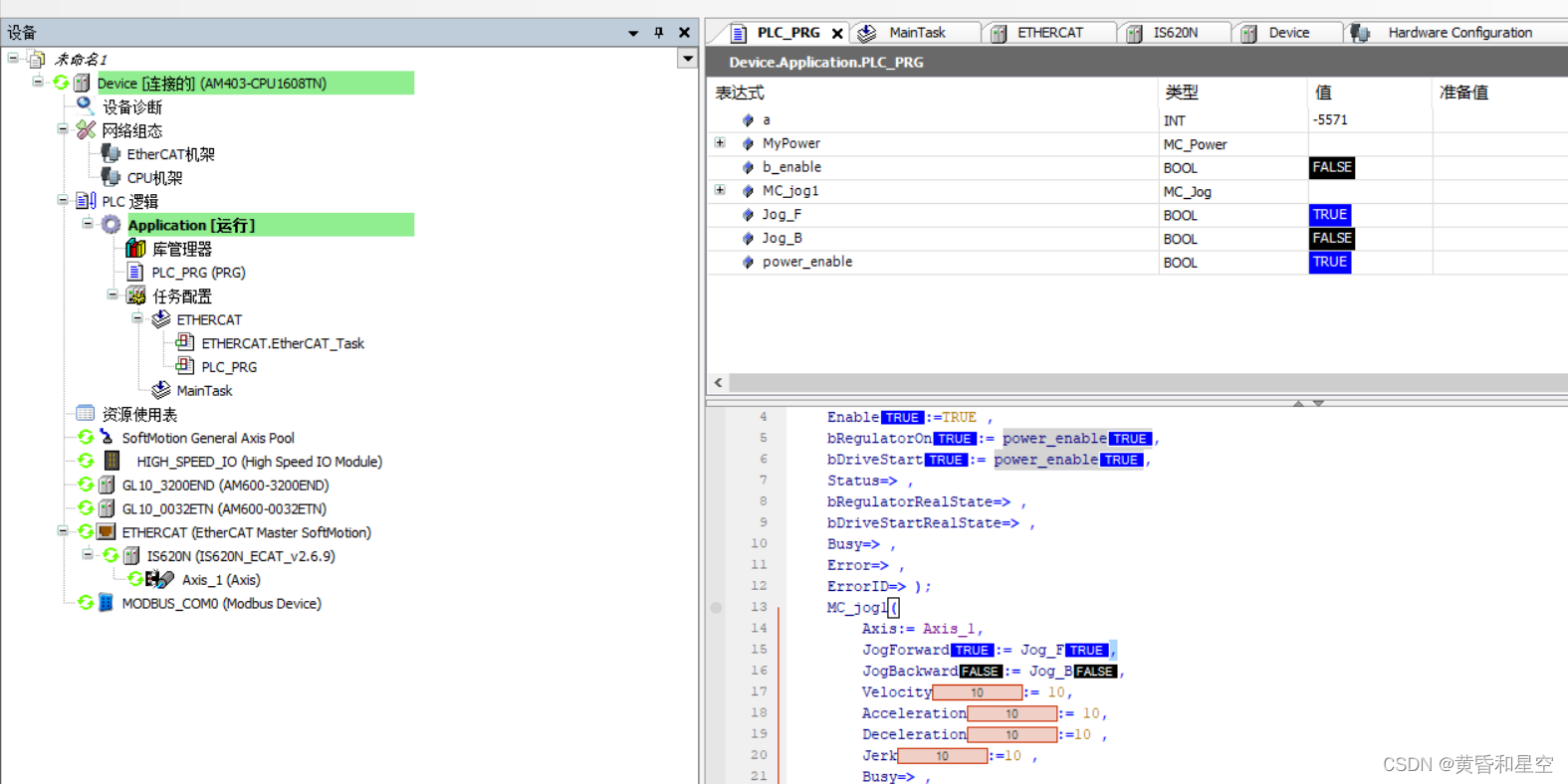Switch to the IS620N tab
The width and height of the screenshot is (1568, 784).
tap(1175, 33)
